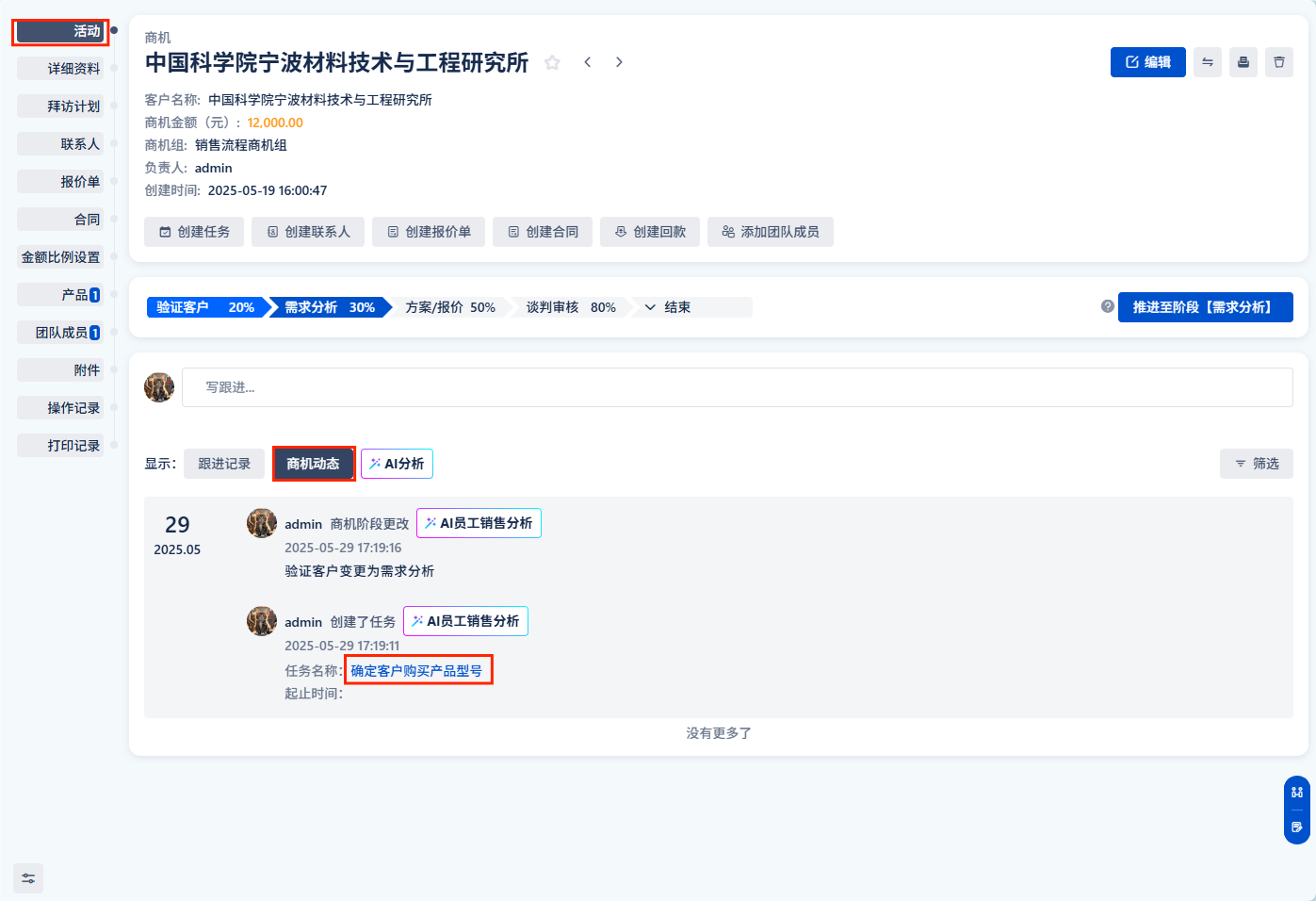
Task: Select 产品 in the left sidebar
Action: point(60,295)
